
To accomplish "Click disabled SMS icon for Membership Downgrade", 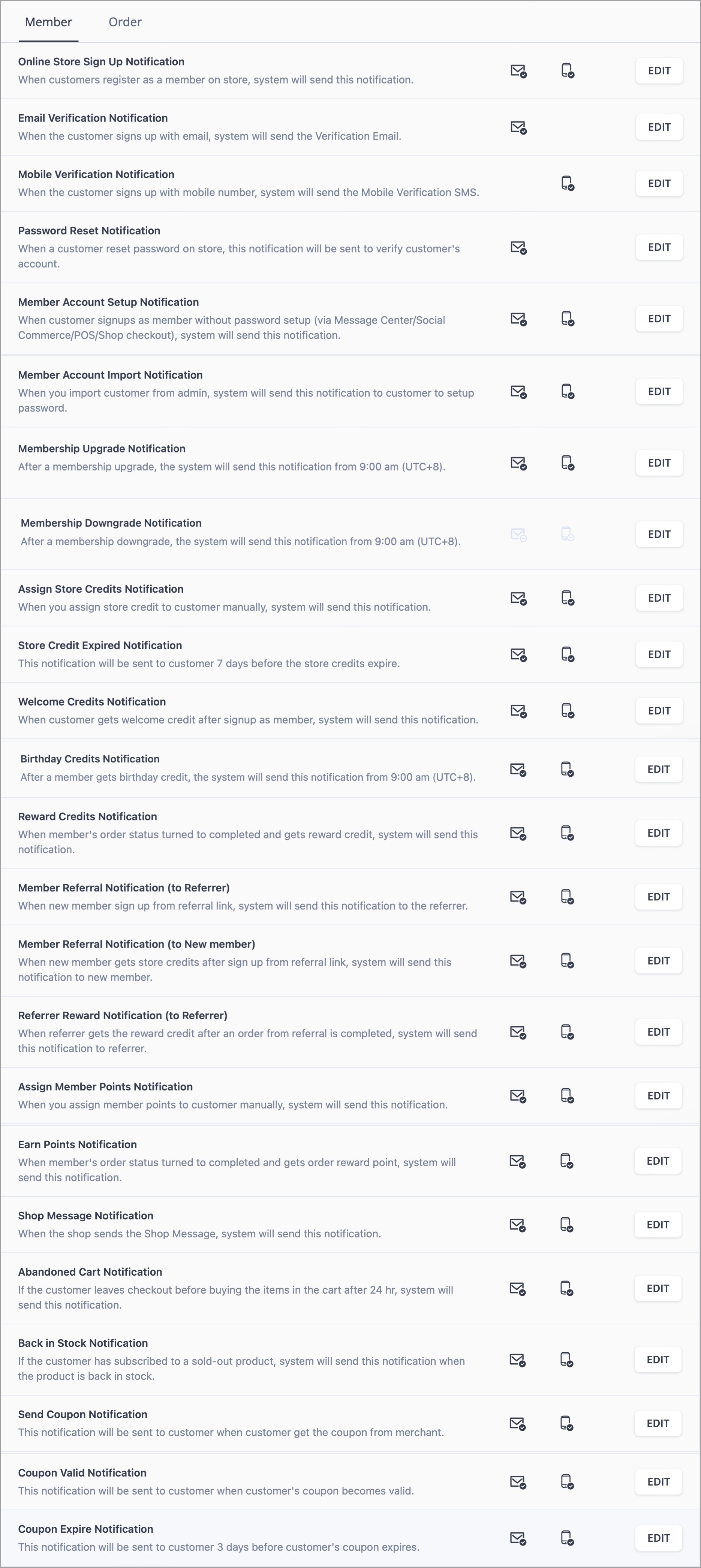I will [x=568, y=535].
